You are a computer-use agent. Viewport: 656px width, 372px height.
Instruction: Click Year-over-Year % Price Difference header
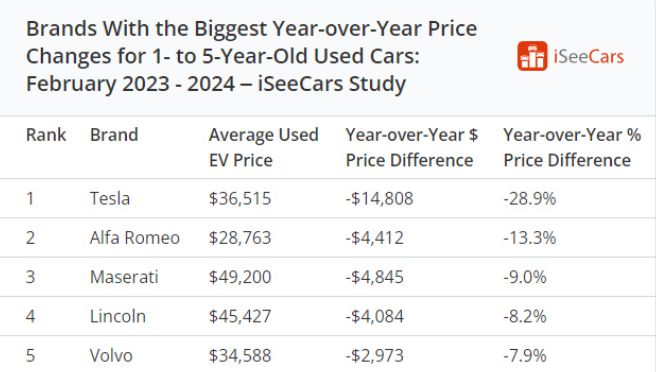click(x=572, y=147)
